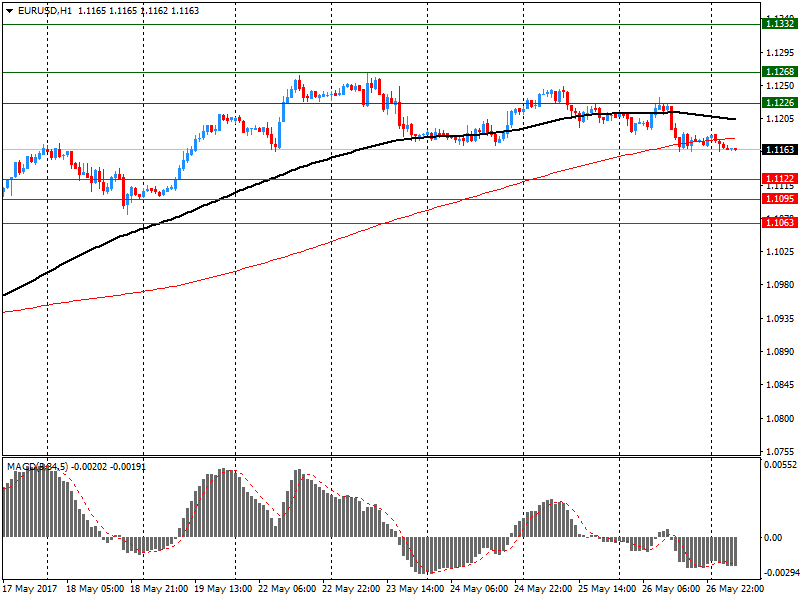Click the 22 May 22:00 time label
Screen dimensions: 800x600
(x=352, y=589)
